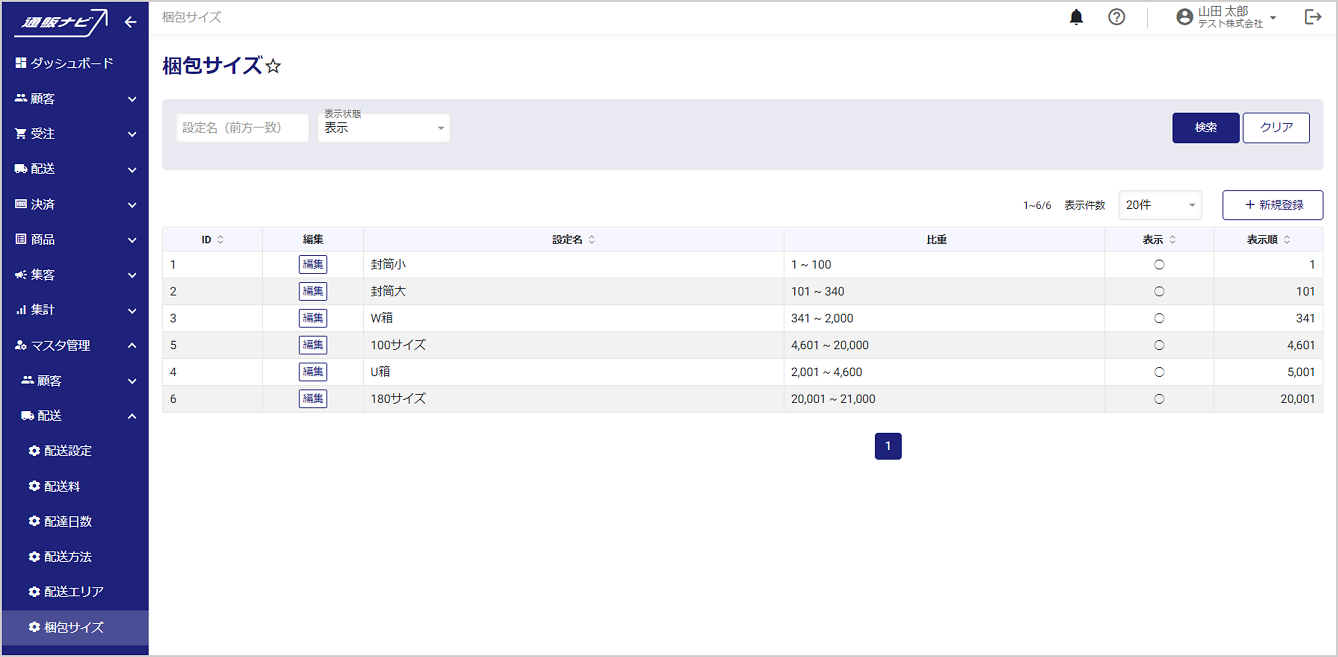Viewport: 1338px width, 657px height.
Task: Click the 新規登録 button
Action: pos(1272,205)
